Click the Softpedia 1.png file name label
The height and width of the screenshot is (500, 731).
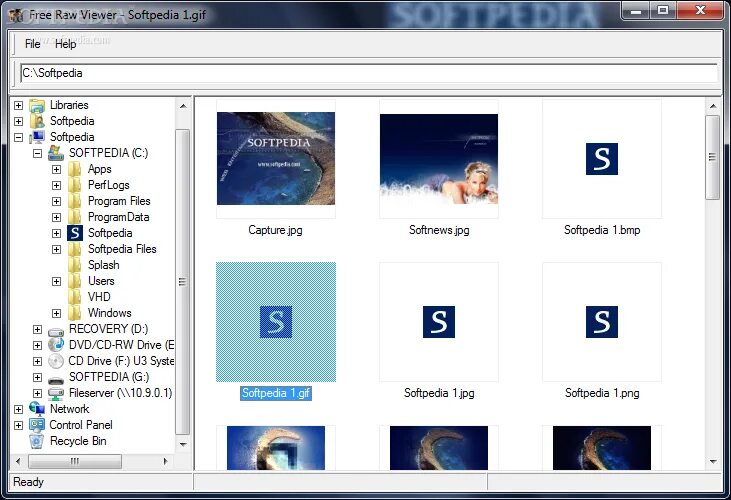[x=602, y=393]
